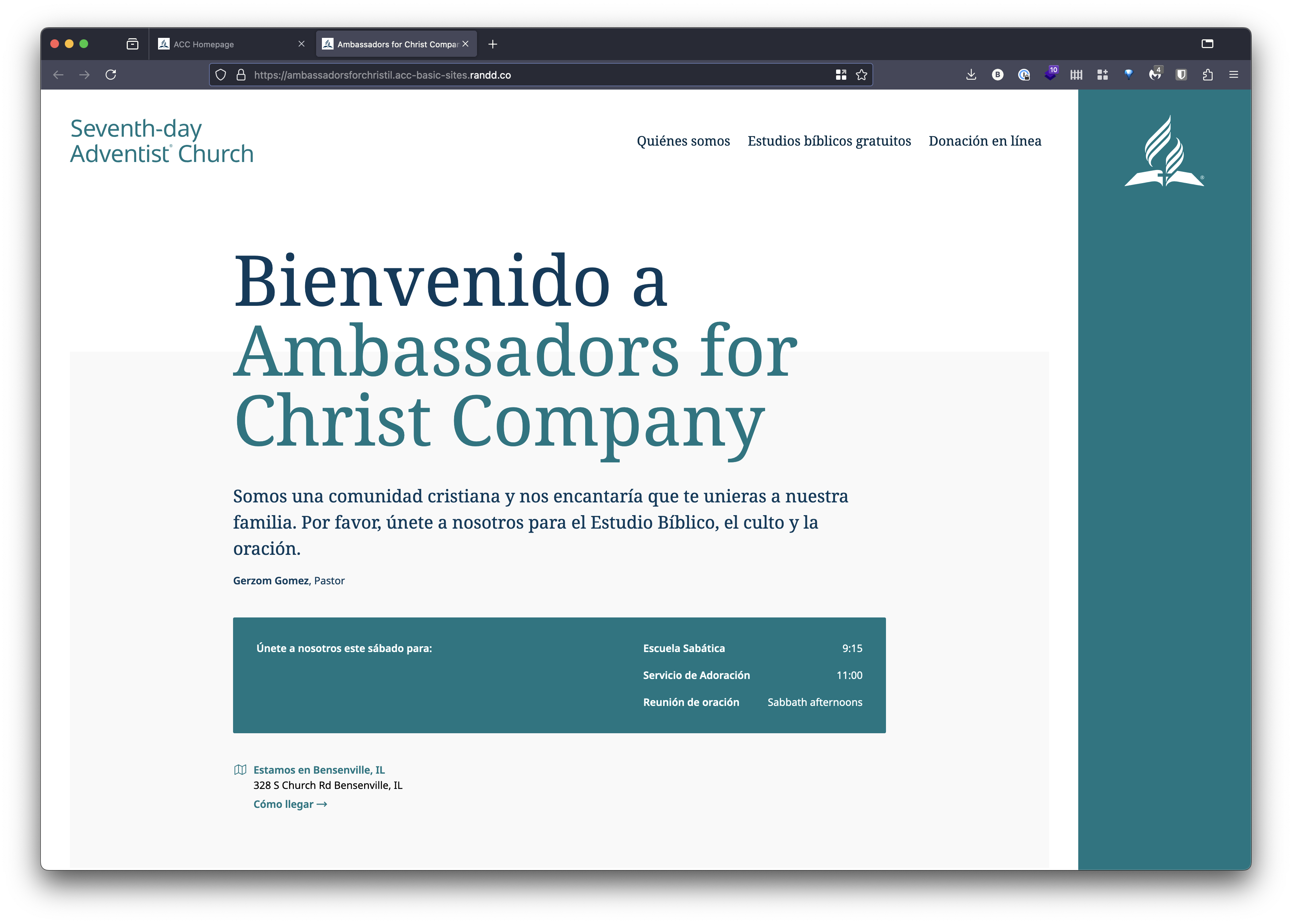Click the grid-plus extension icon in the toolbar
The height and width of the screenshot is (924, 1292).
(x=1103, y=75)
